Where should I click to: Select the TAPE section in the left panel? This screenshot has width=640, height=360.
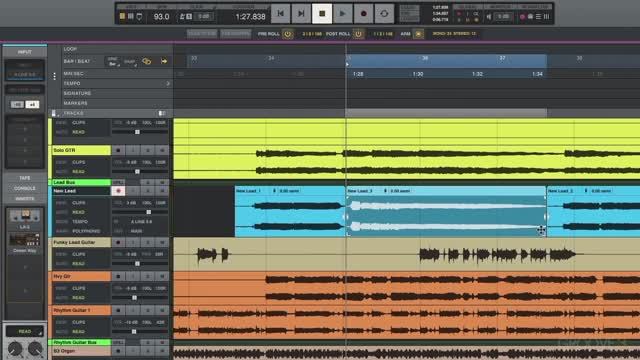[24, 178]
